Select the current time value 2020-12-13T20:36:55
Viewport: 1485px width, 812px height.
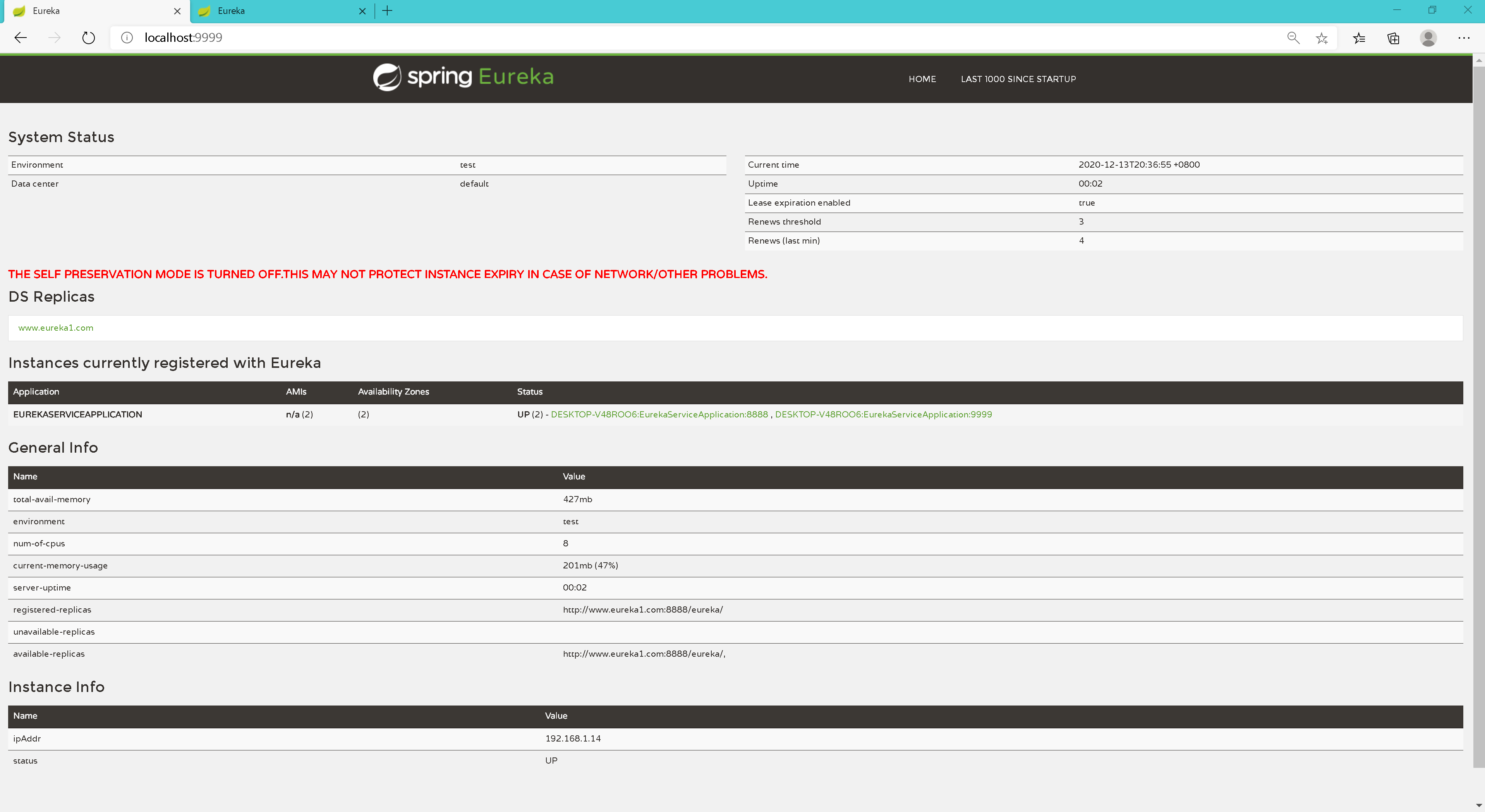click(x=1138, y=164)
